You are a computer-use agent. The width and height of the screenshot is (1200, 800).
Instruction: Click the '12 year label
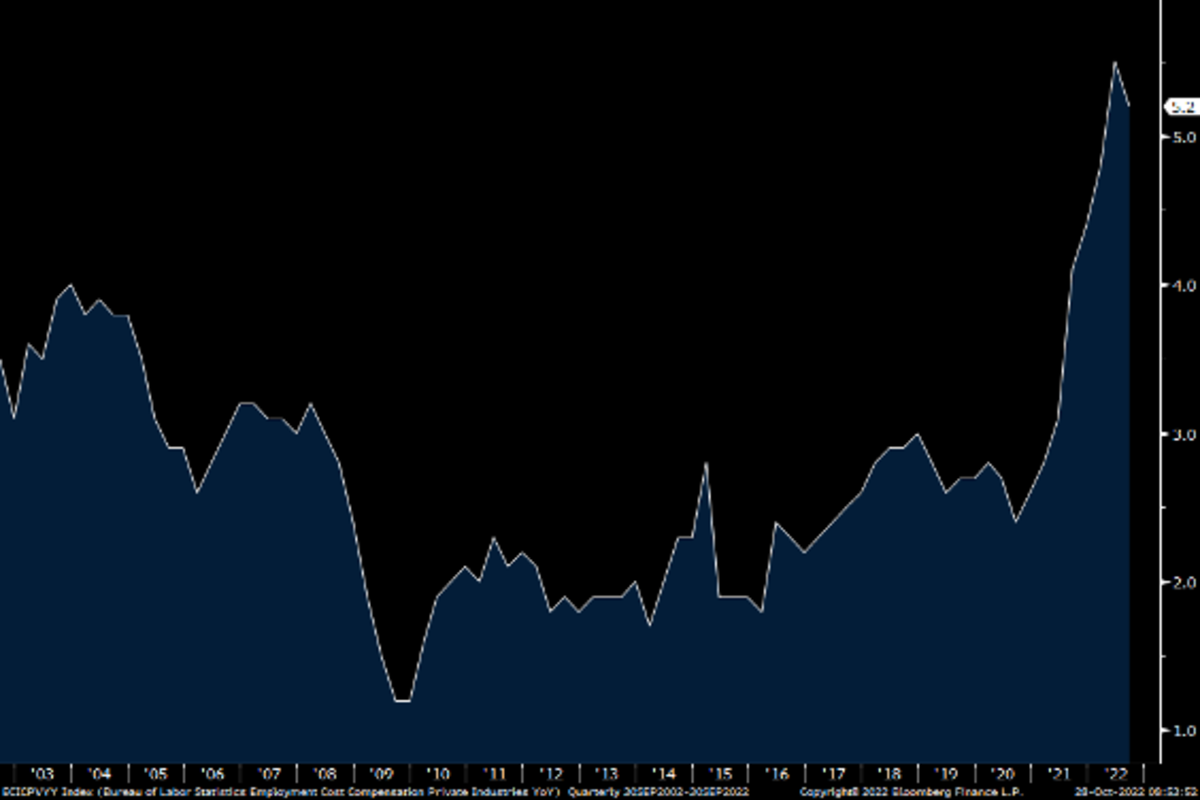click(x=551, y=773)
